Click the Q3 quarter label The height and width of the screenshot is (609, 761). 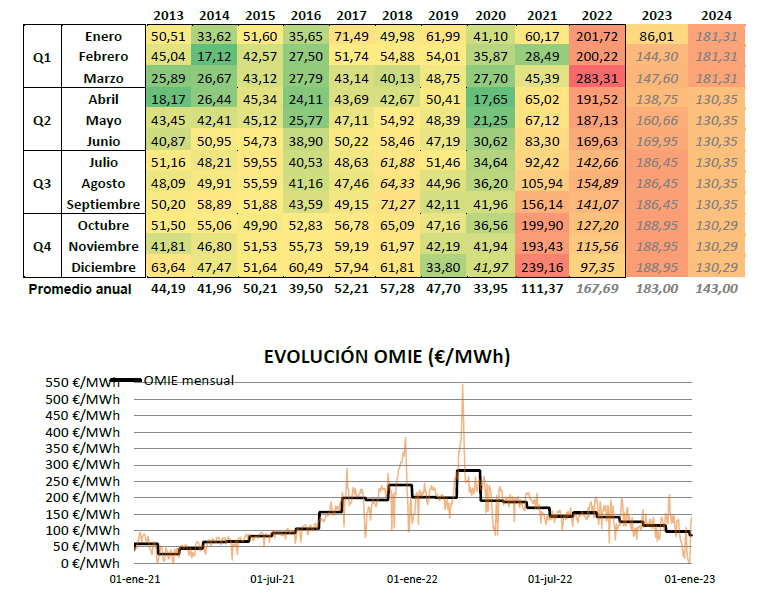42,183
